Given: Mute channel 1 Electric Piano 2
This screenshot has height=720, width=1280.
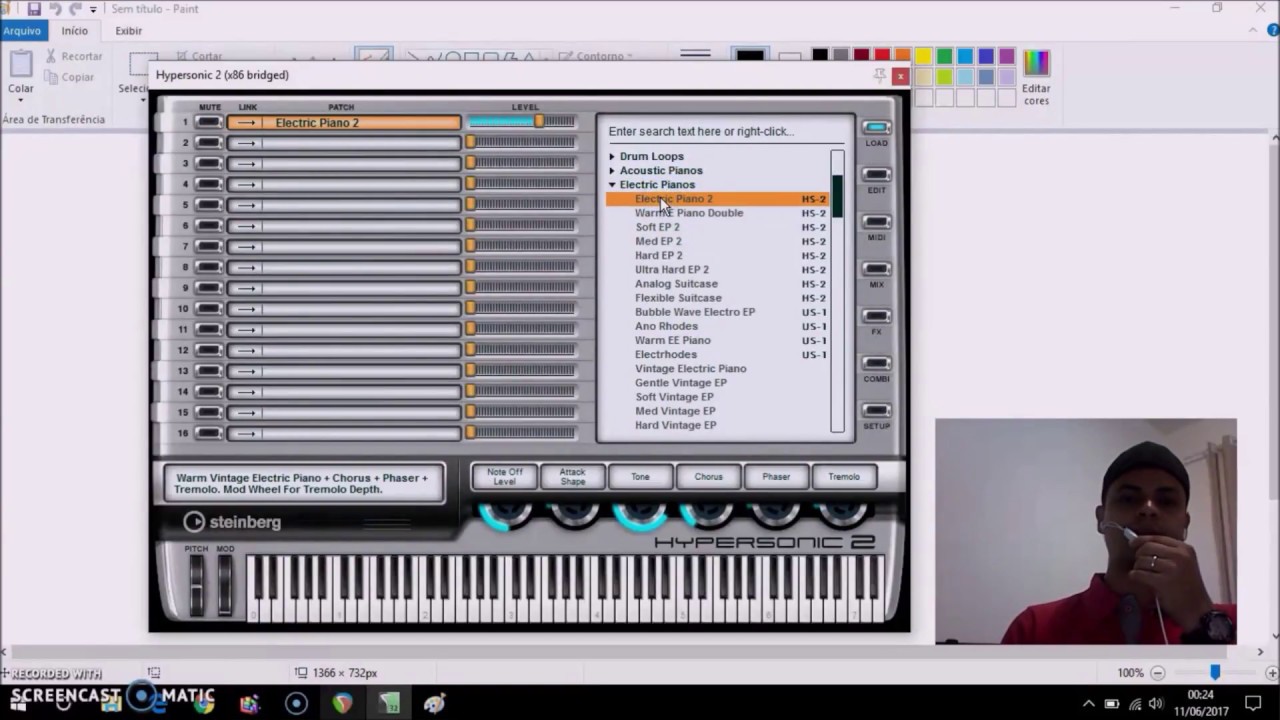Looking at the screenshot, I should coord(209,123).
